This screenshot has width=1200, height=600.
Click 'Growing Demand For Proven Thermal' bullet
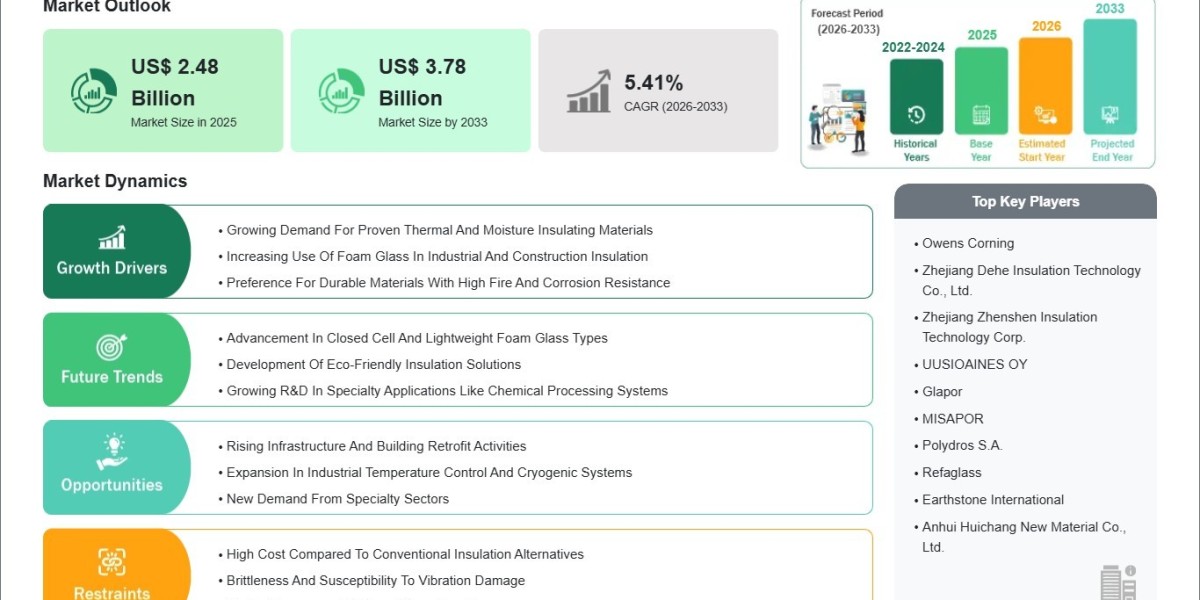click(439, 230)
